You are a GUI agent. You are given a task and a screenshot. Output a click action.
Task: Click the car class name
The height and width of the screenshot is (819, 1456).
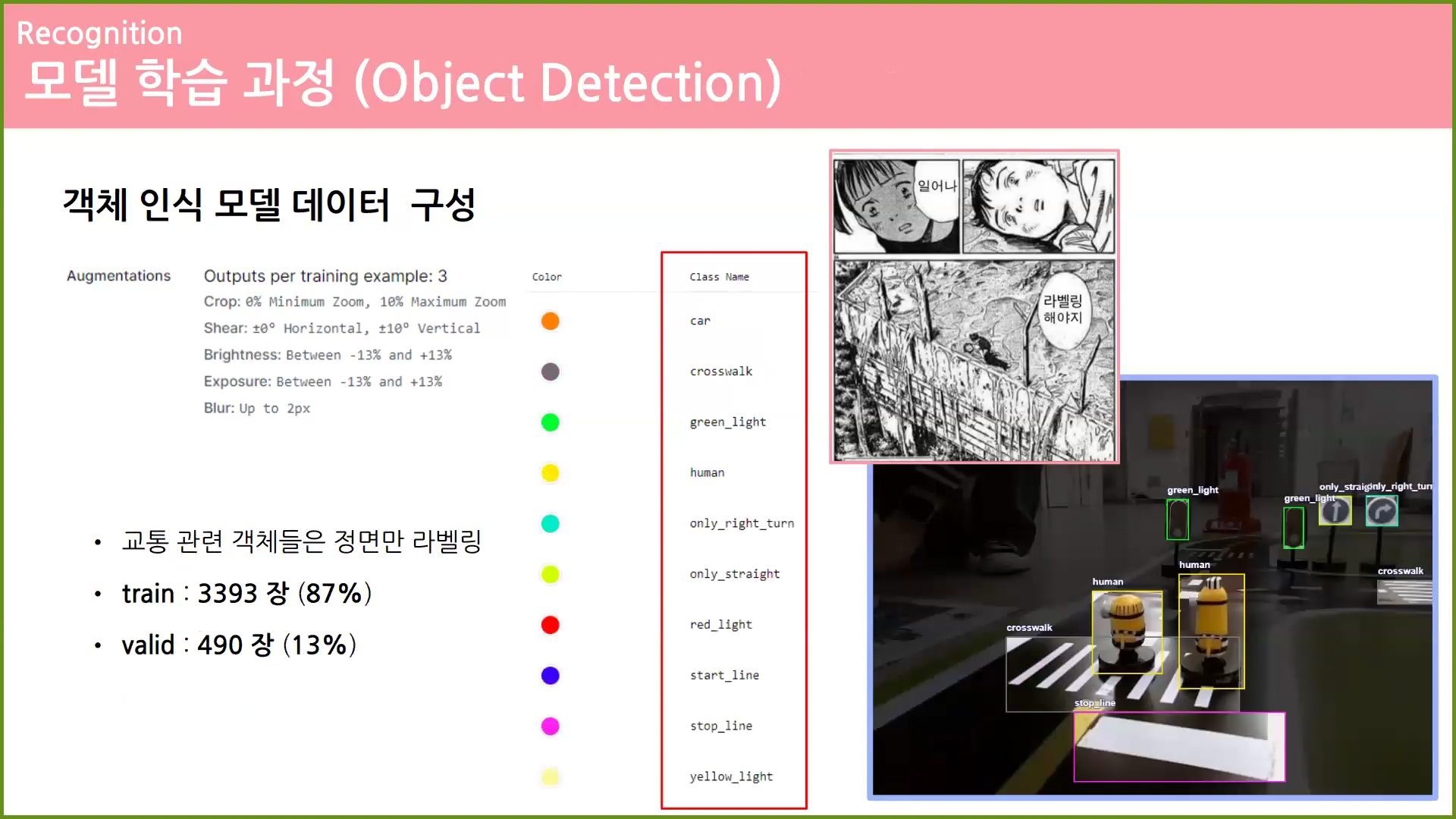pos(700,321)
